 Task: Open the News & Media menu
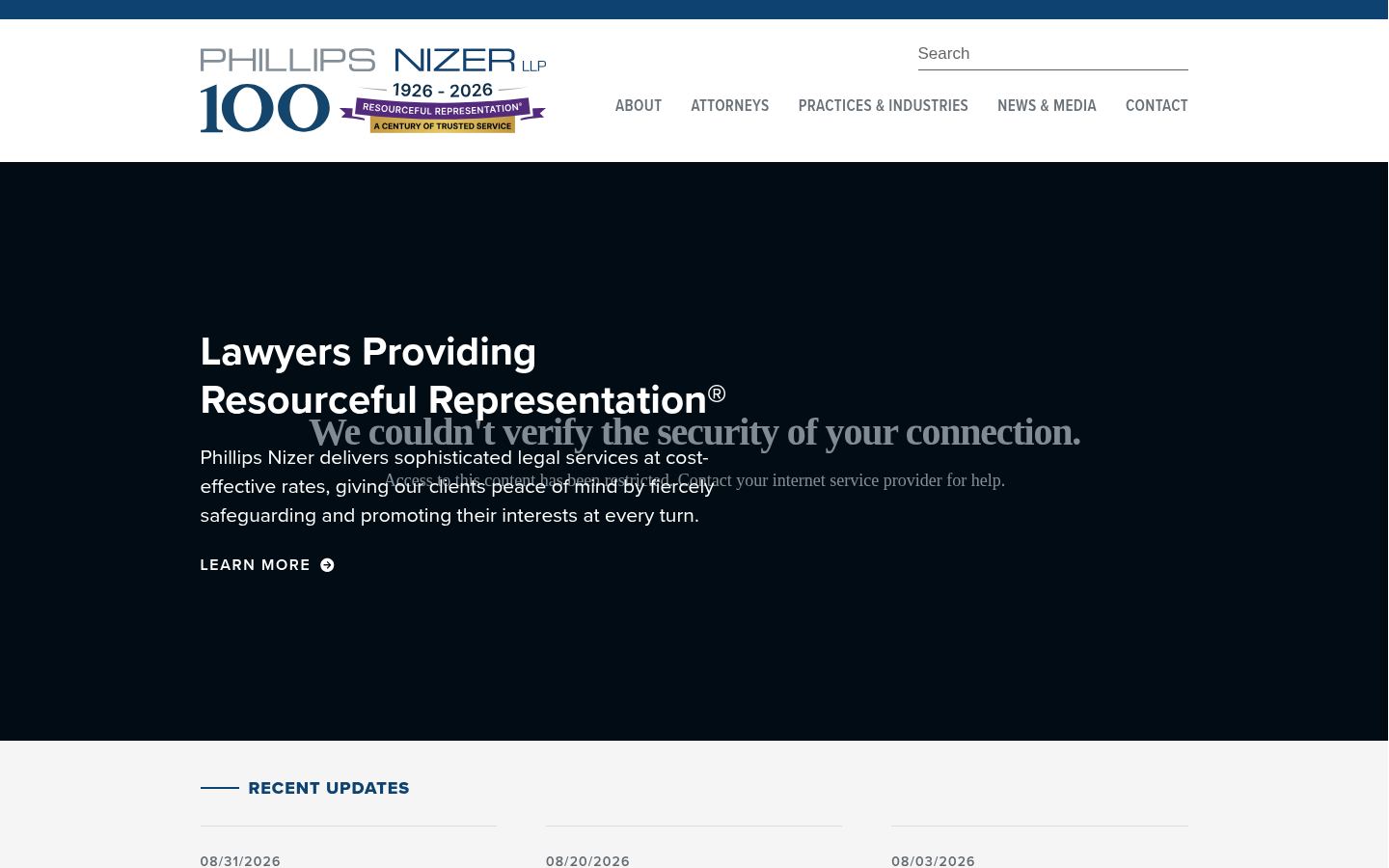click(x=1047, y=106)
